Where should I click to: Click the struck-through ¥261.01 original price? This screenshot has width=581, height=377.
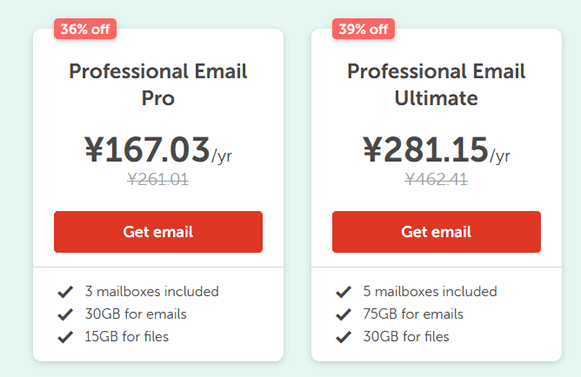tap(158, 179)
